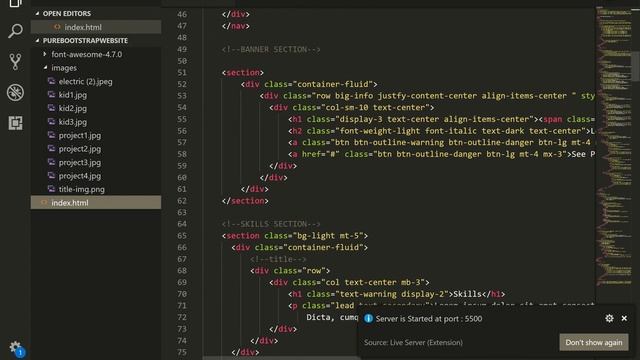Click "col text-center mb-3" on line 69
The image size is (640, 360).
pyautogui.click(x=373, y=282)
